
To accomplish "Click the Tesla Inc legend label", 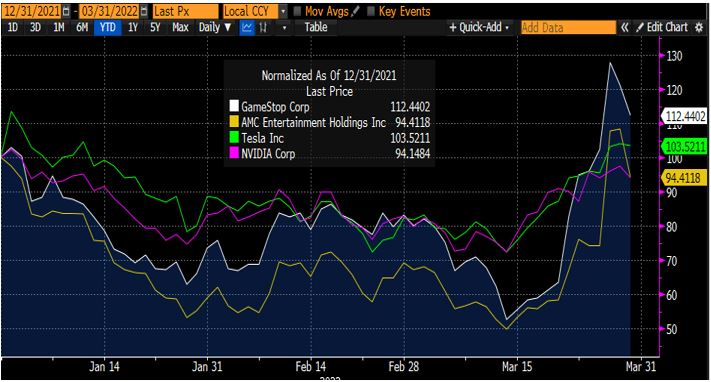I will [263, 138].
